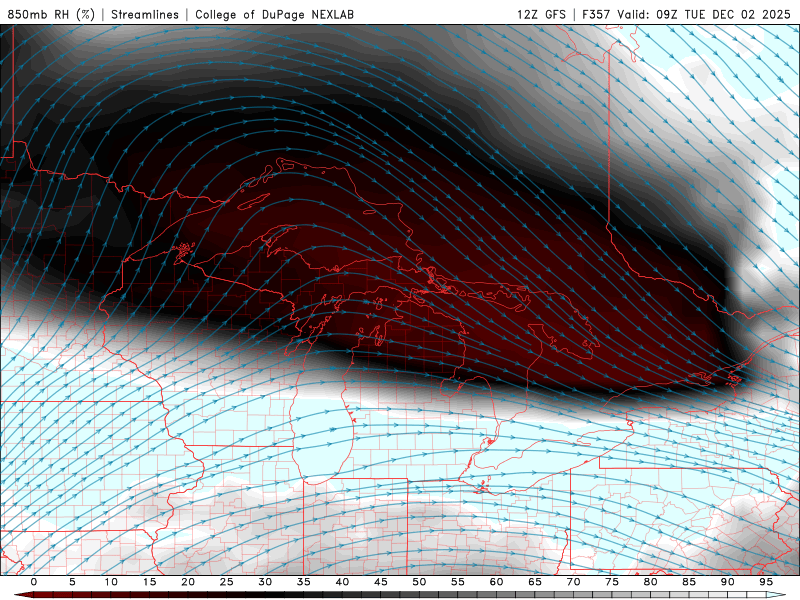
Task: Click the 40 value on the color scale
Action: pos(342,582)
